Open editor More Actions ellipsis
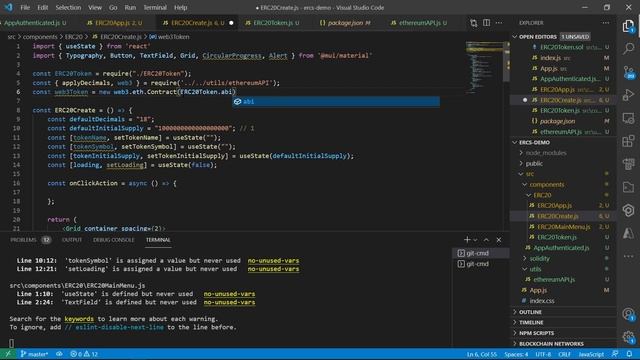 499,23
